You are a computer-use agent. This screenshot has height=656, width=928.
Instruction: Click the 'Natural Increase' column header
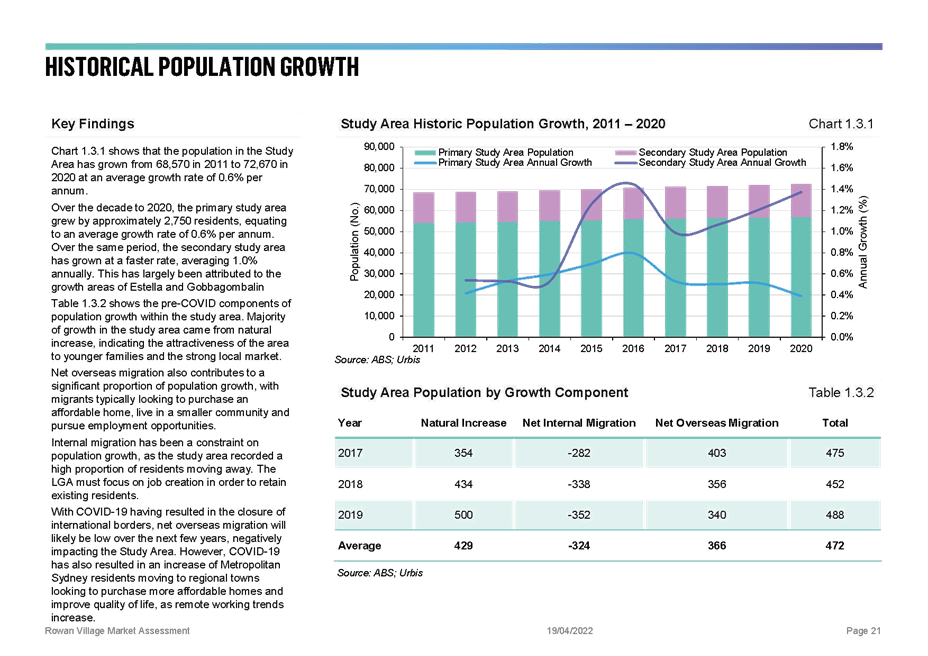463,423
